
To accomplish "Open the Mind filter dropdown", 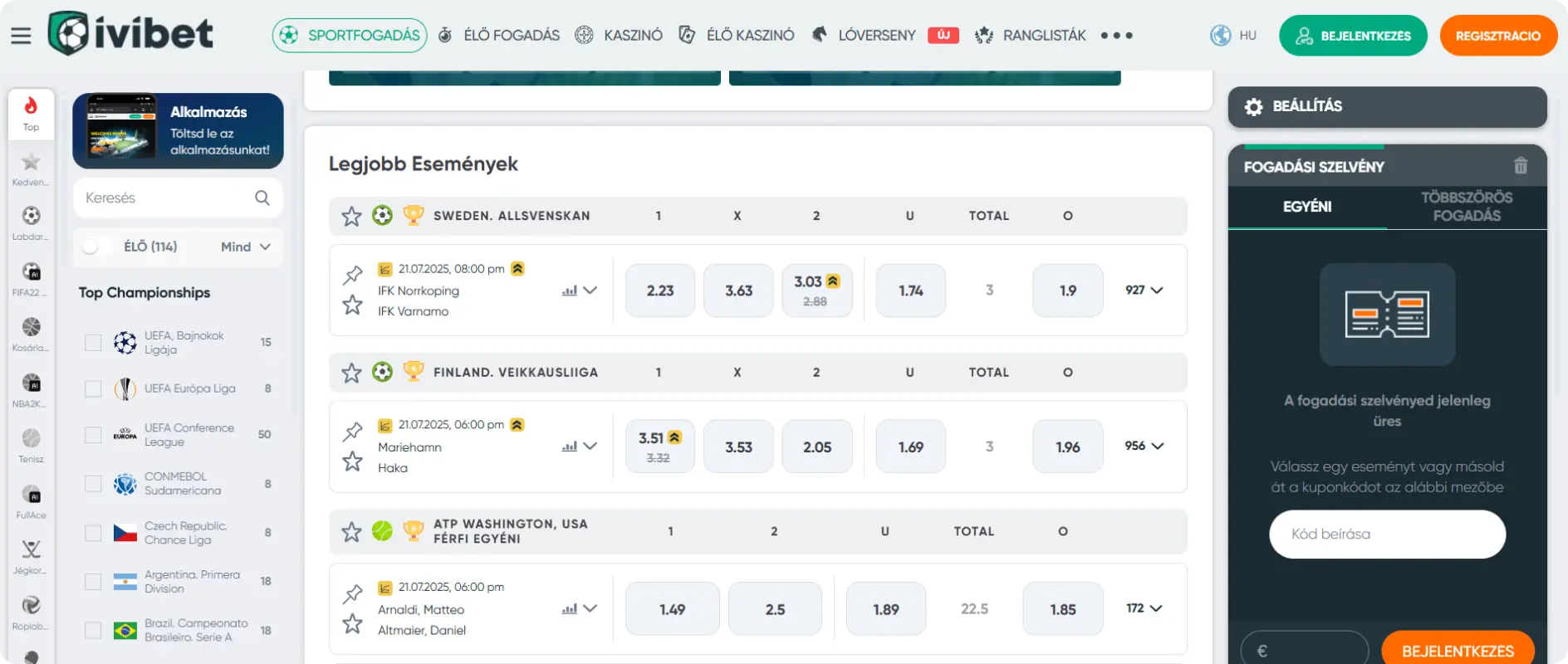I will [x=246, y=247].
